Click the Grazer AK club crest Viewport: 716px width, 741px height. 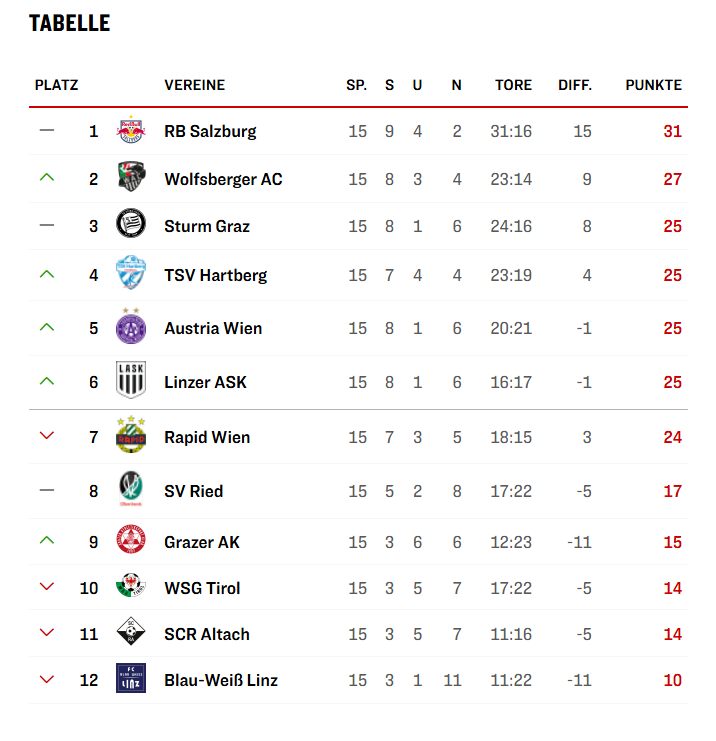(x=129, y=541)
